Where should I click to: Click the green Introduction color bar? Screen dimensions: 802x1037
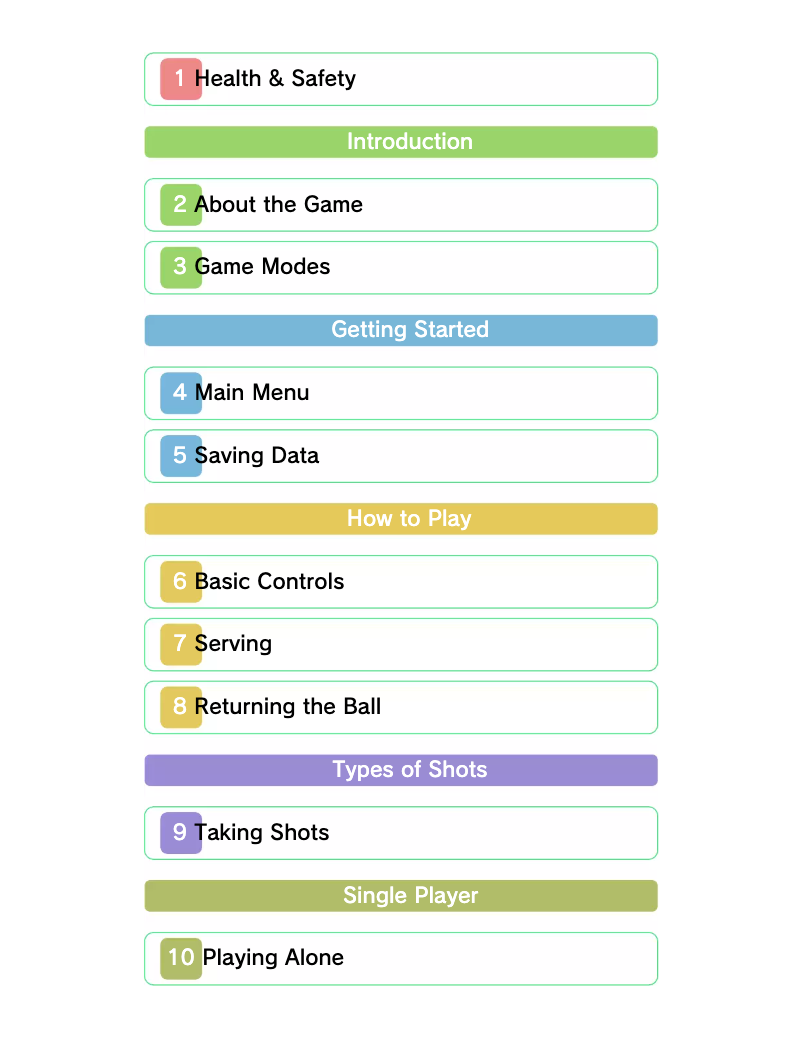[x=400, y=141]
